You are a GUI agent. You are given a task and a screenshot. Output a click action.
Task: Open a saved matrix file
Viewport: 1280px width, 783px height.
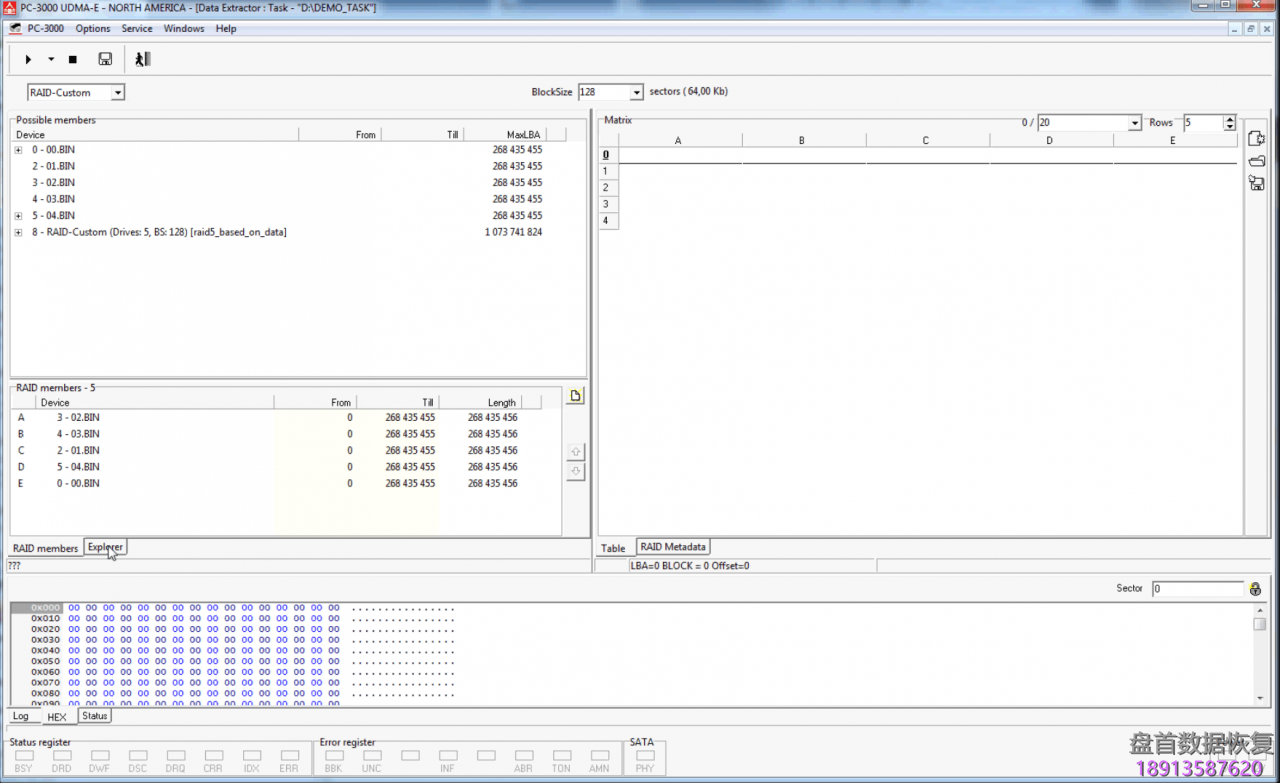coord(1256,161)
